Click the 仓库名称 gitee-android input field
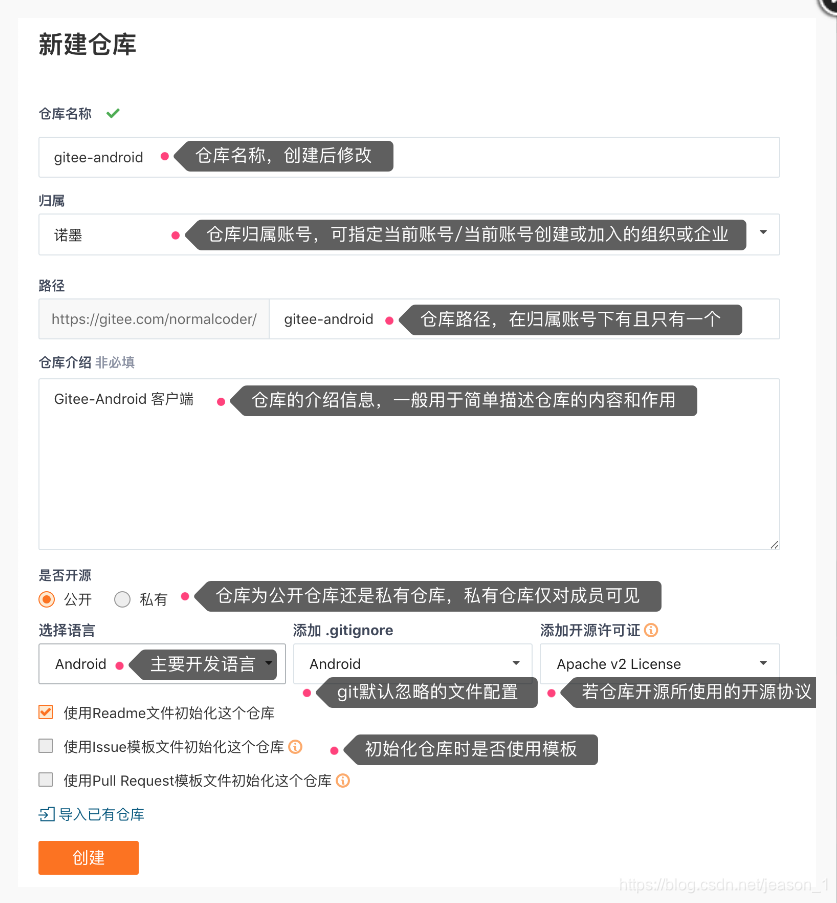 point(409,157)
